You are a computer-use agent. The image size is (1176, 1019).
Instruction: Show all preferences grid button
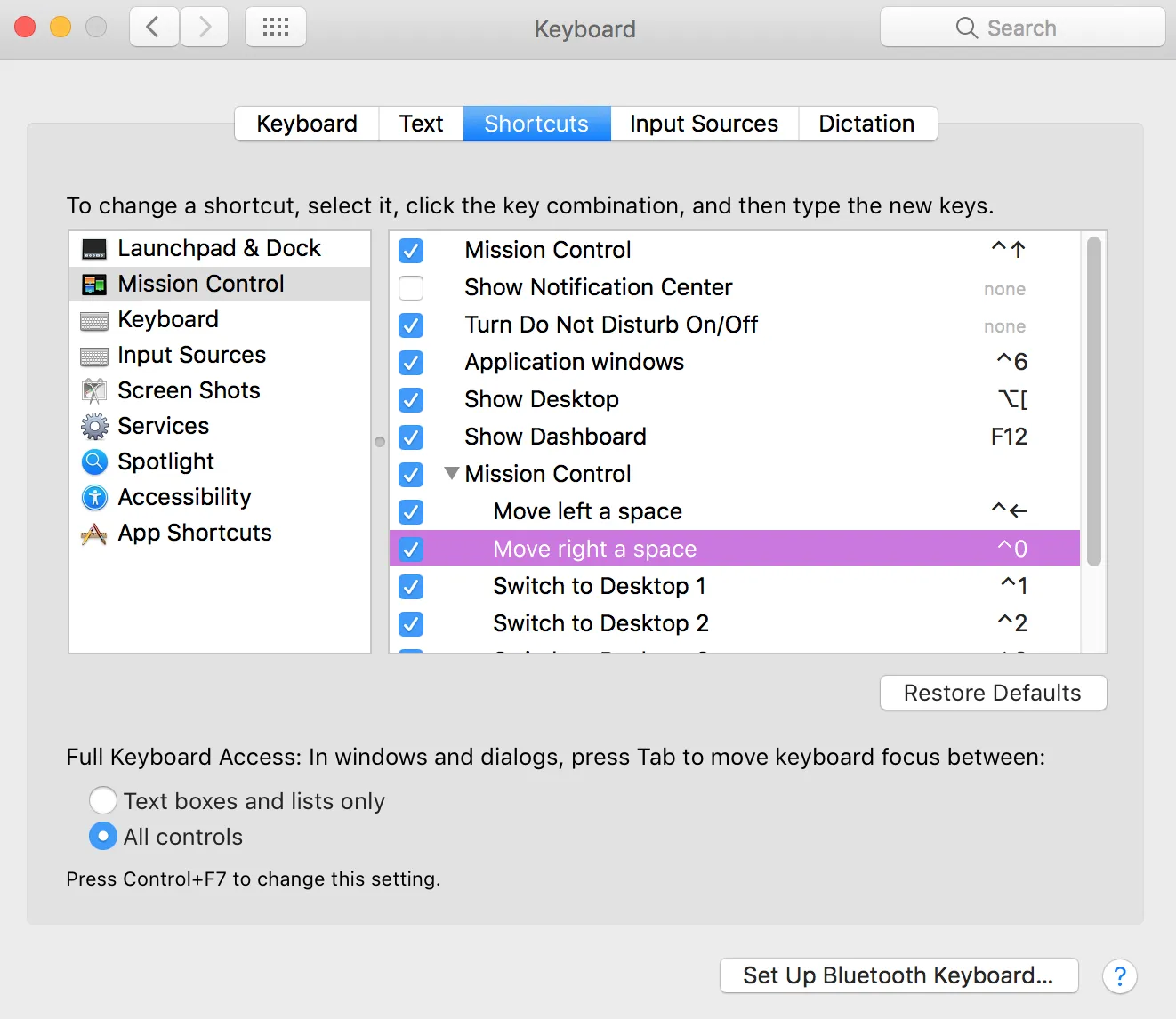tap(276, 28)
